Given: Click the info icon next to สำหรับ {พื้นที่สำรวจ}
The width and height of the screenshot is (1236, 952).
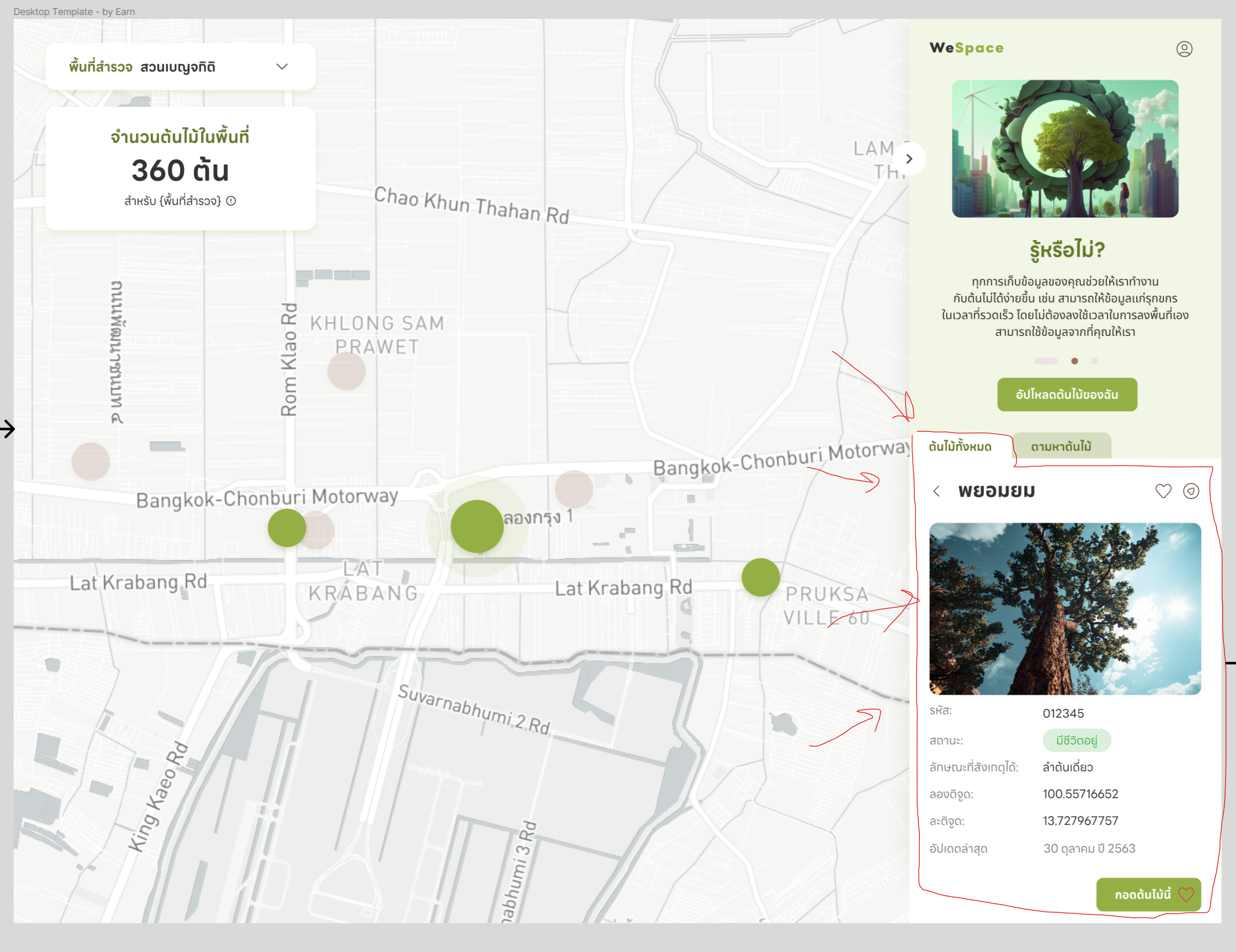Looking at the screenshot, I should (232, 201).
